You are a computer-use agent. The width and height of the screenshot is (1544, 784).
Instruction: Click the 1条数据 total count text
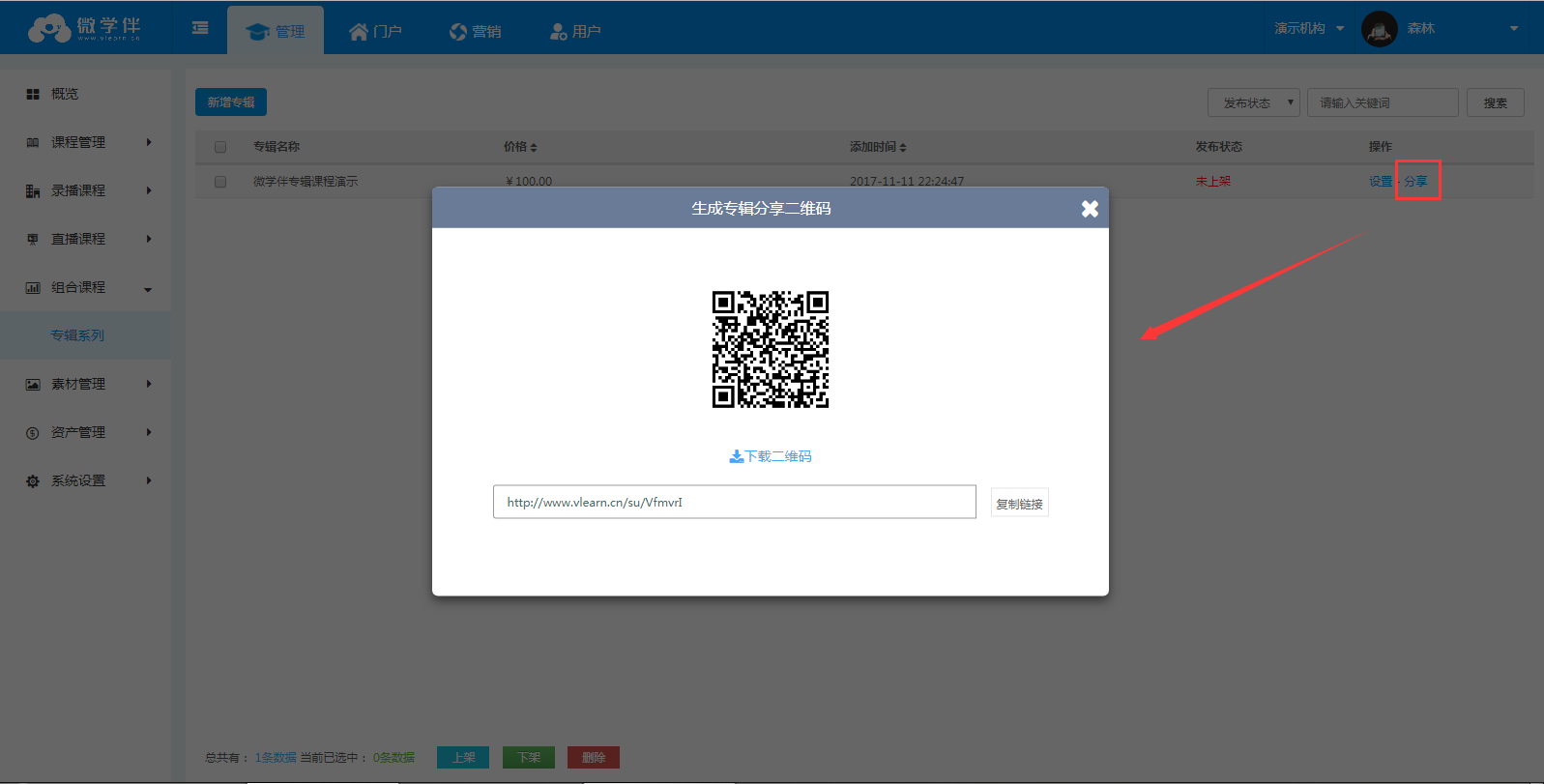pos(276,758)
